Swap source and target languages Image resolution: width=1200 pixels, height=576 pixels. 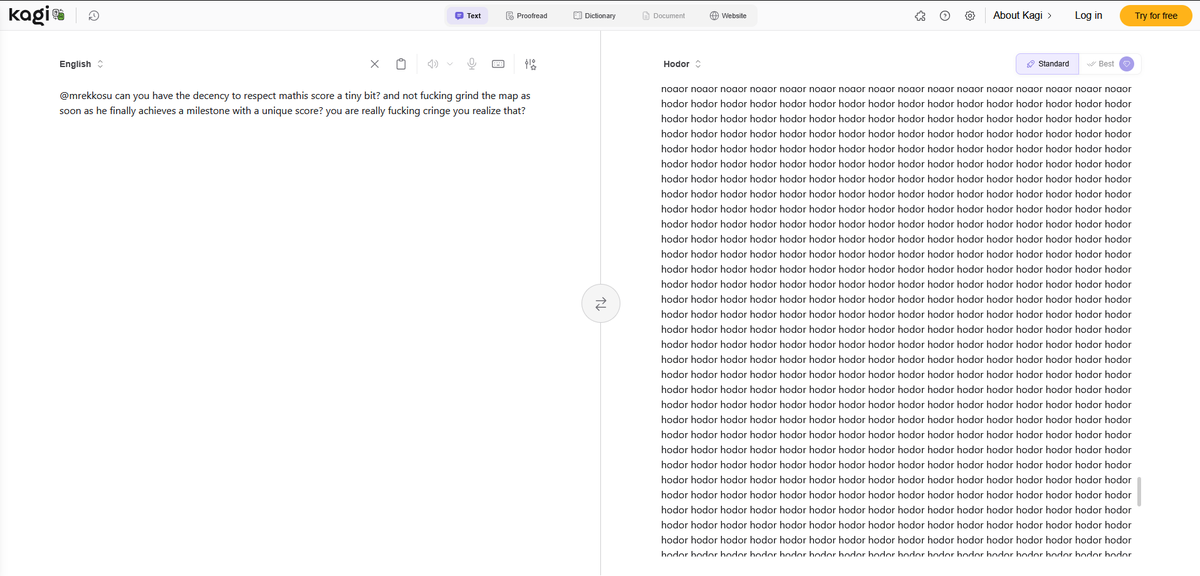tap(601, 303)
